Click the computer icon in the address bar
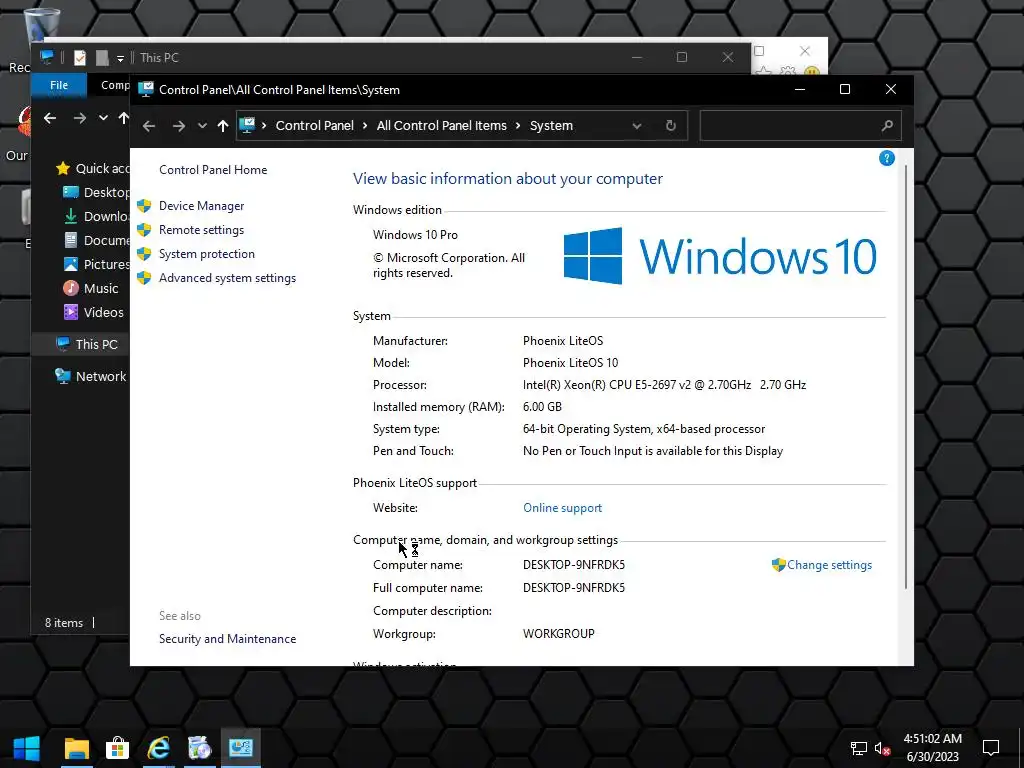This screenshot has width=1024, height=768. (247, 125)
